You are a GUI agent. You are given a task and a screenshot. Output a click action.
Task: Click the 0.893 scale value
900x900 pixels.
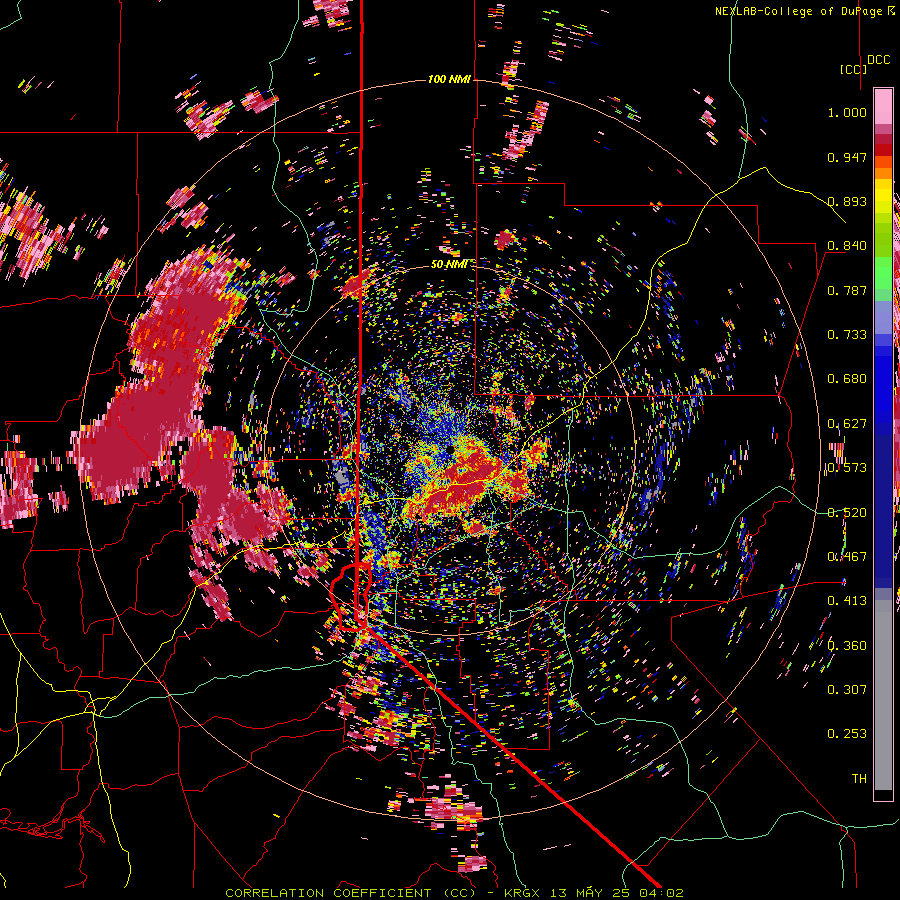point(847,201)
